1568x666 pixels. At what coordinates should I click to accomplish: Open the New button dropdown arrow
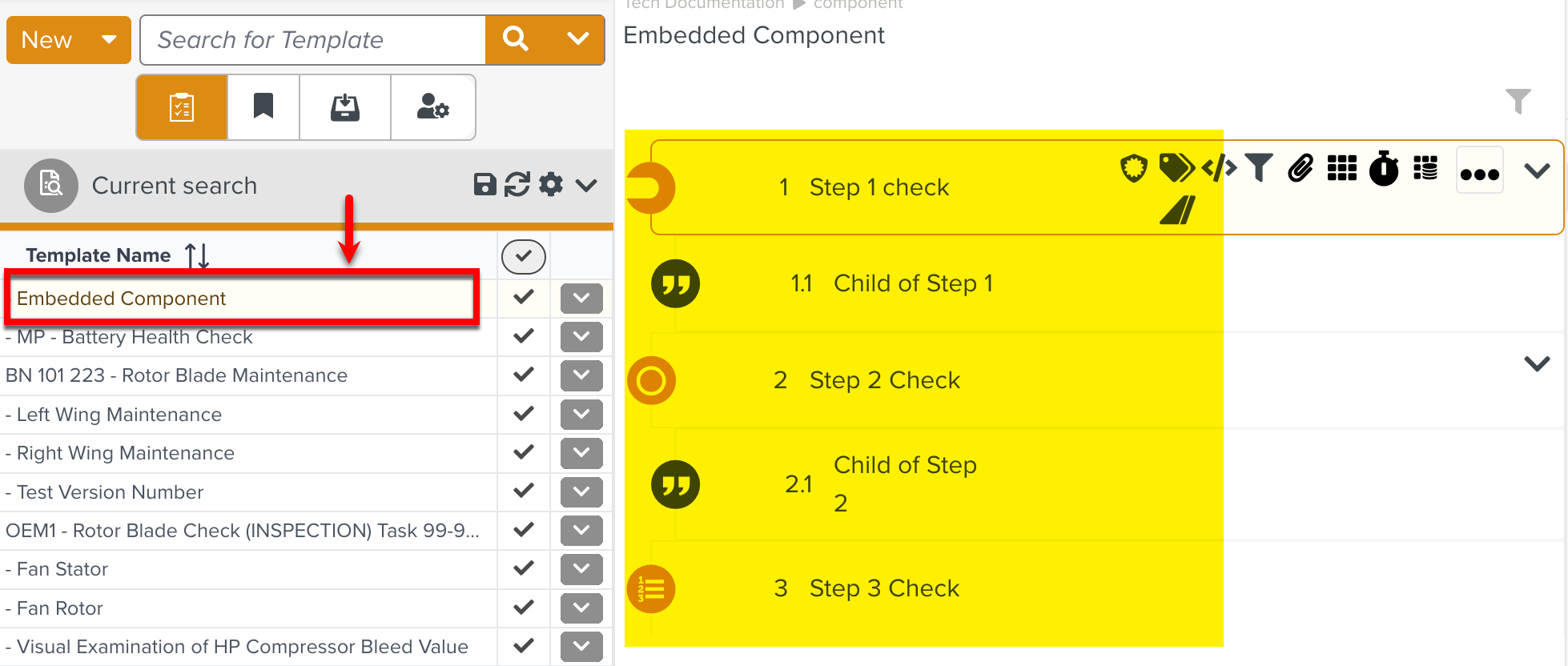(x=110, y=39)
